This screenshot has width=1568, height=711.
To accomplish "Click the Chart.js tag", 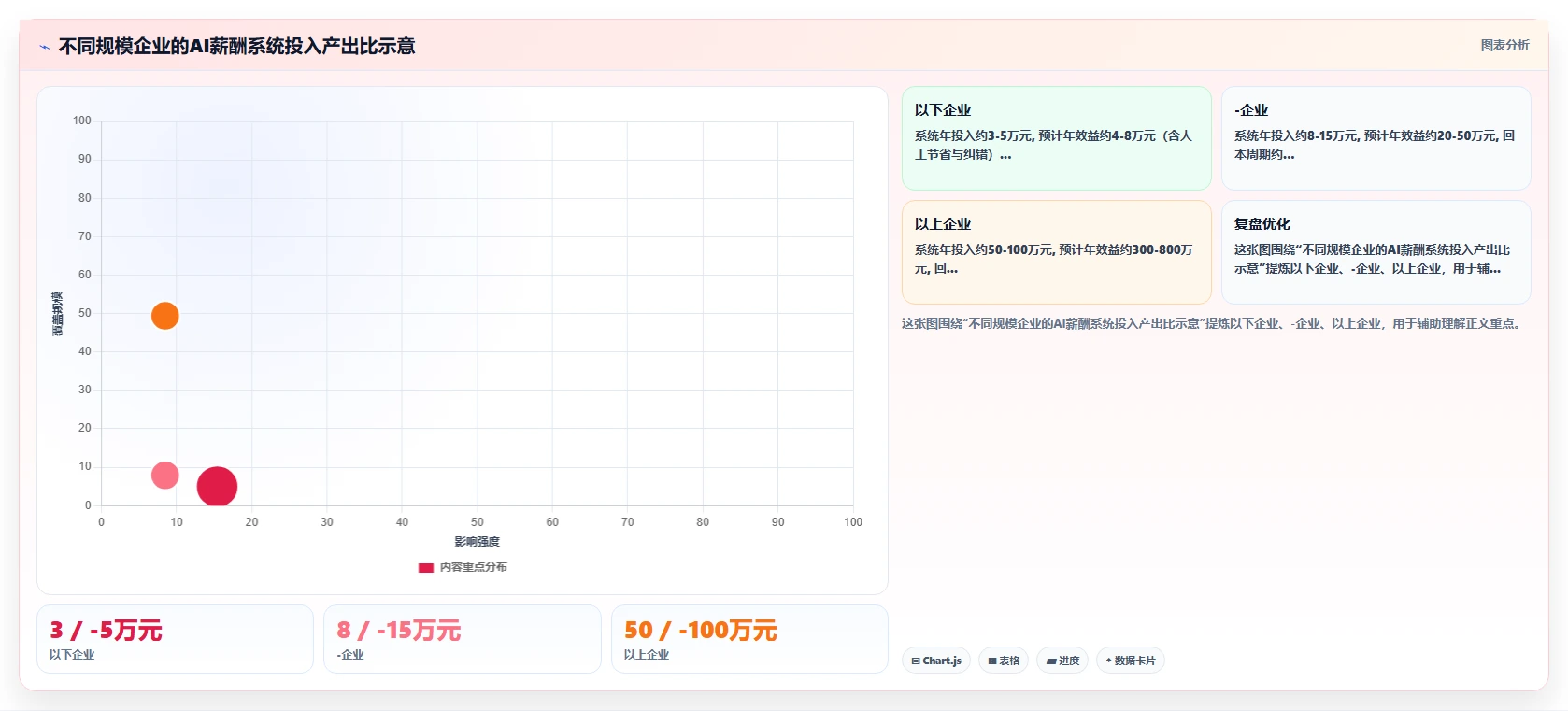I will 936,661.
